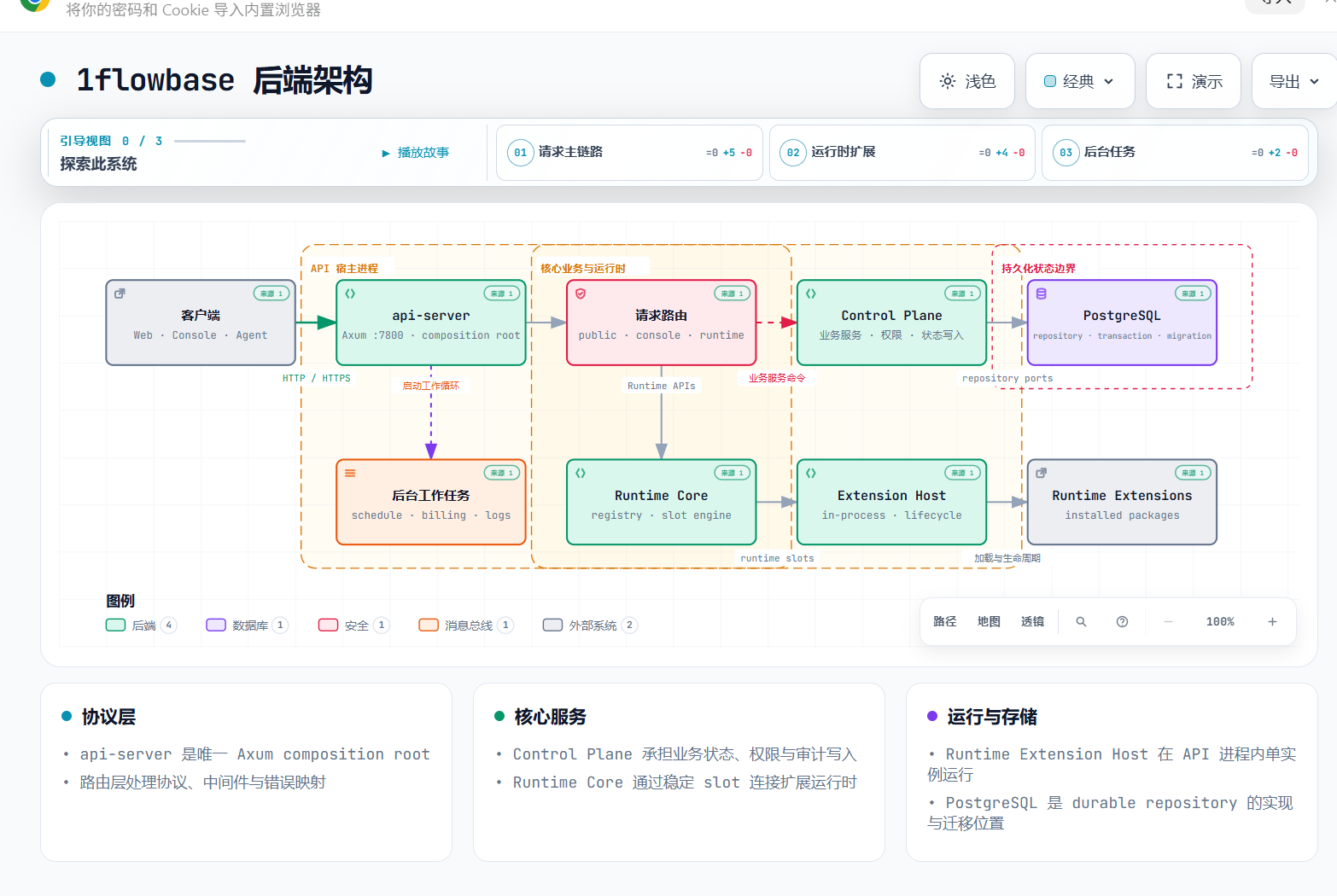
Task: Switch to 路径 path mode
Action: (x=945, y=622)
